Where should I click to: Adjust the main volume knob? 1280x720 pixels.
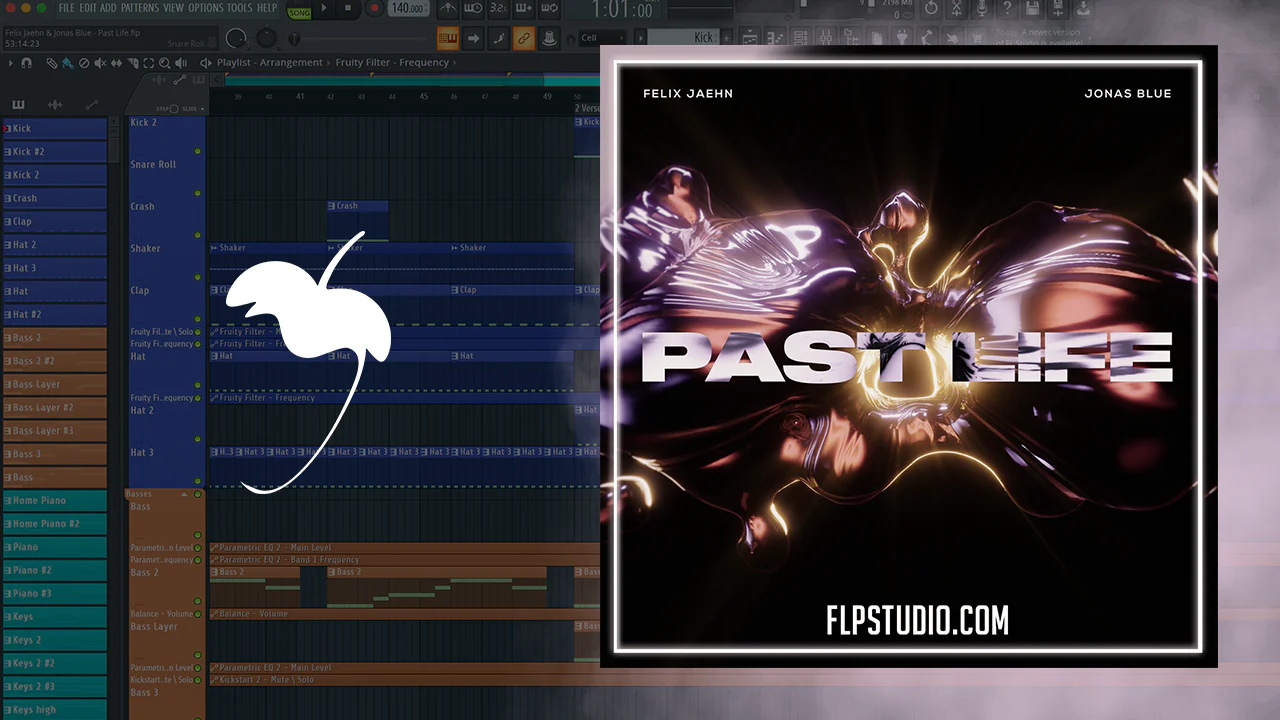236,38
